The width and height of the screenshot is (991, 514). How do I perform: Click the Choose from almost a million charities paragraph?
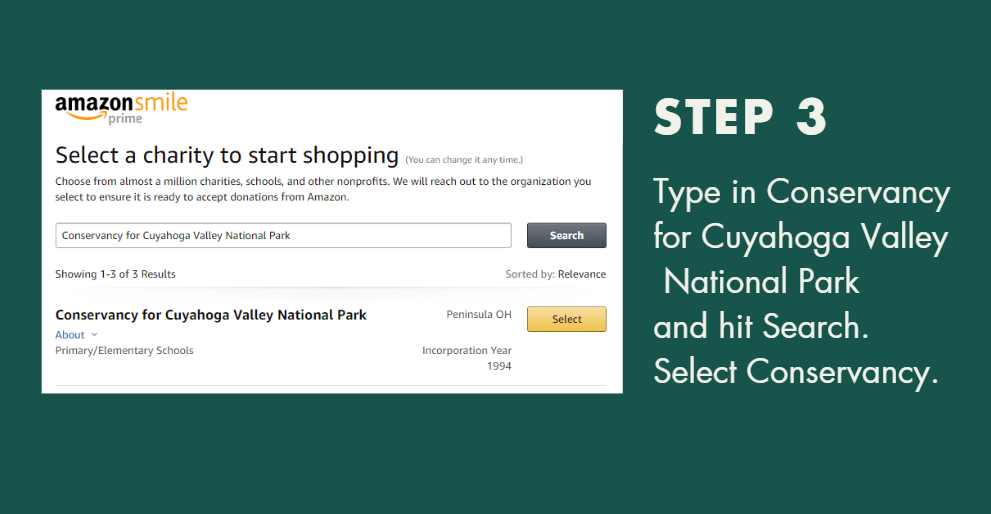(323, 189)
